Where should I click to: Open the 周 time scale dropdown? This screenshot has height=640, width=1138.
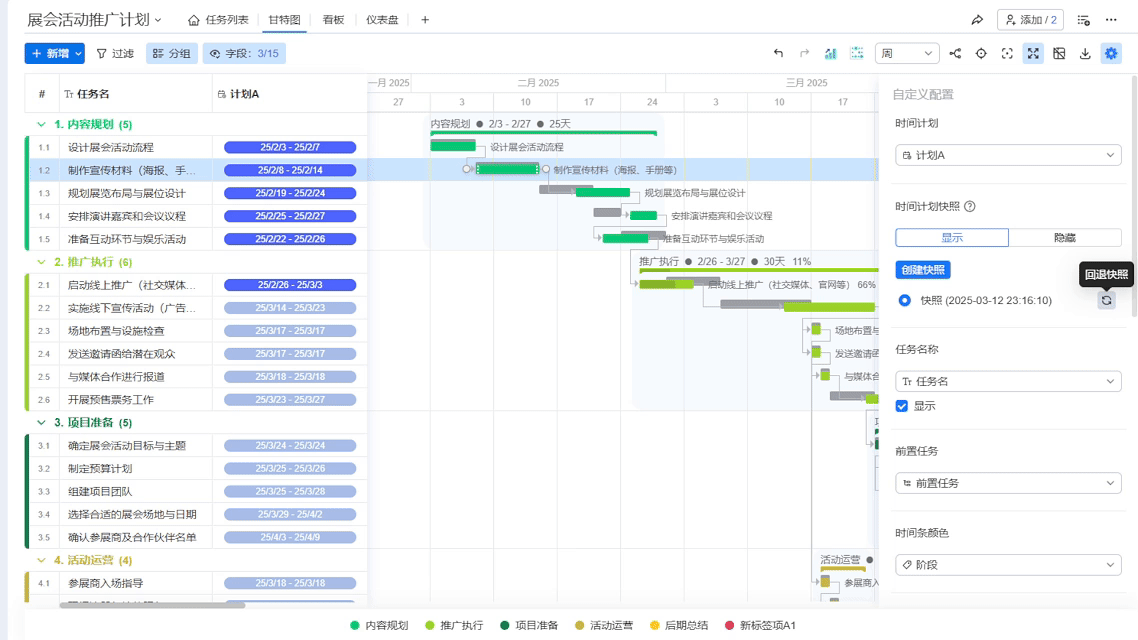click(906, 54)
